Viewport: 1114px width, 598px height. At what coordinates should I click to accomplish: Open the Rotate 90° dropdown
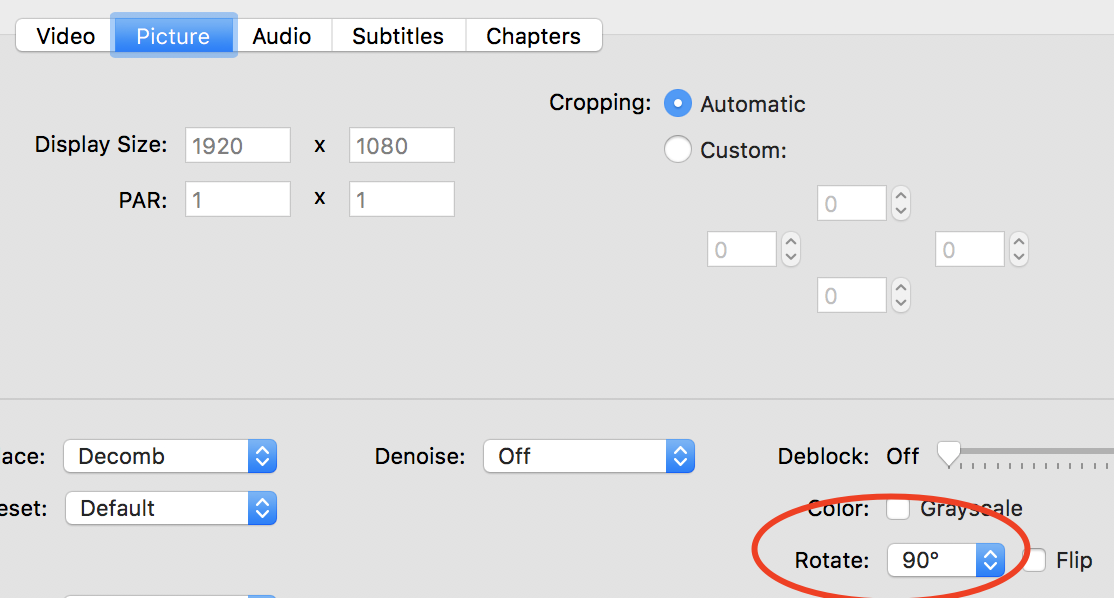point(946,560)
